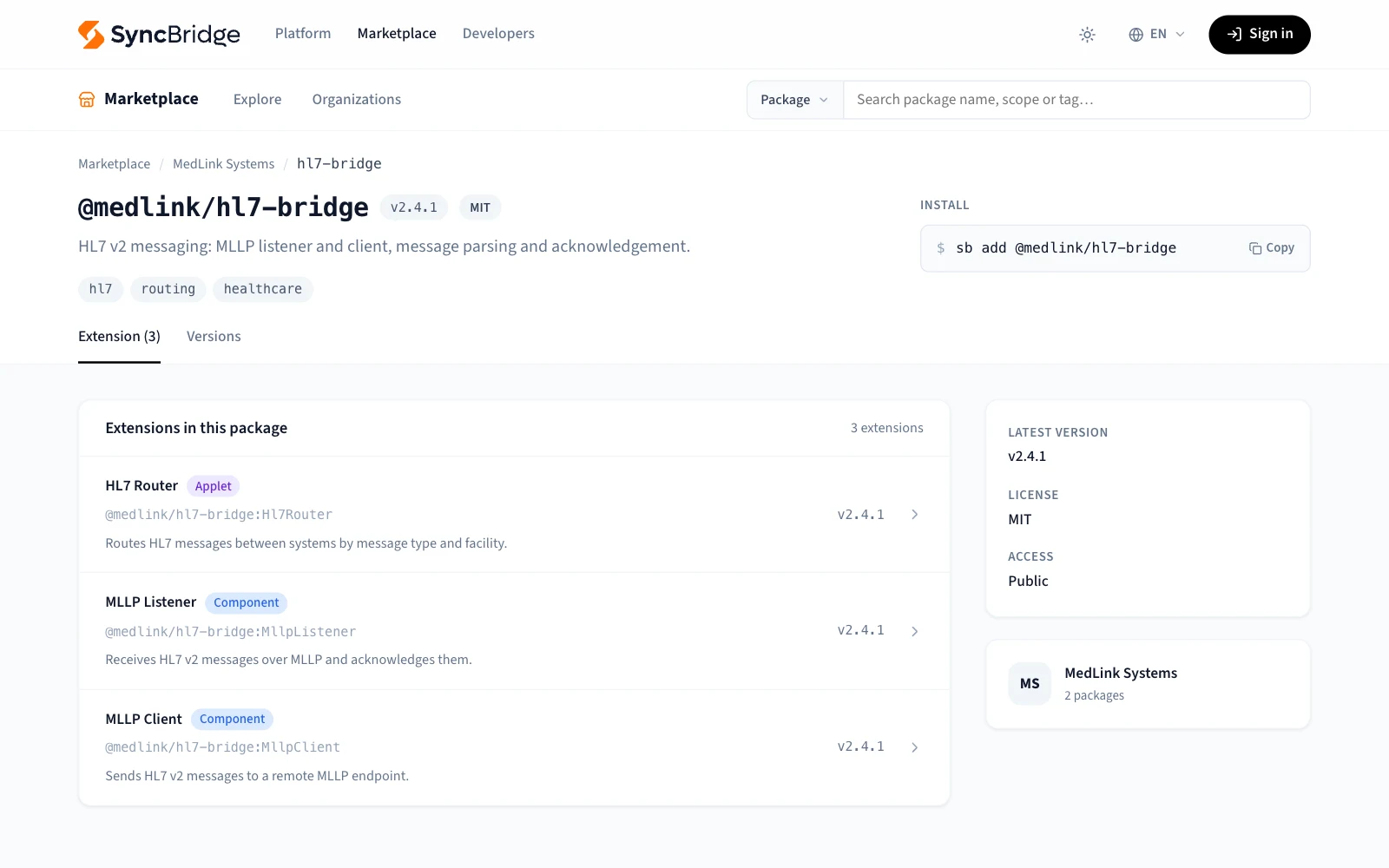Switch to the Versions tab
1389x868 pixels.
coord(214,337)
